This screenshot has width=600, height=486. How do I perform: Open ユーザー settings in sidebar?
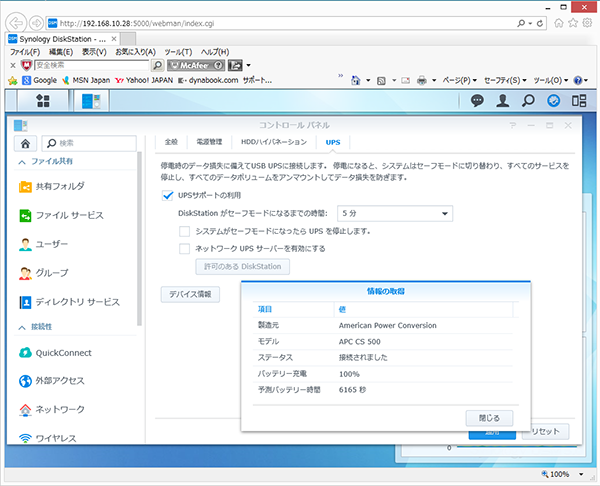pyautogui.click(x=43, y=244)
